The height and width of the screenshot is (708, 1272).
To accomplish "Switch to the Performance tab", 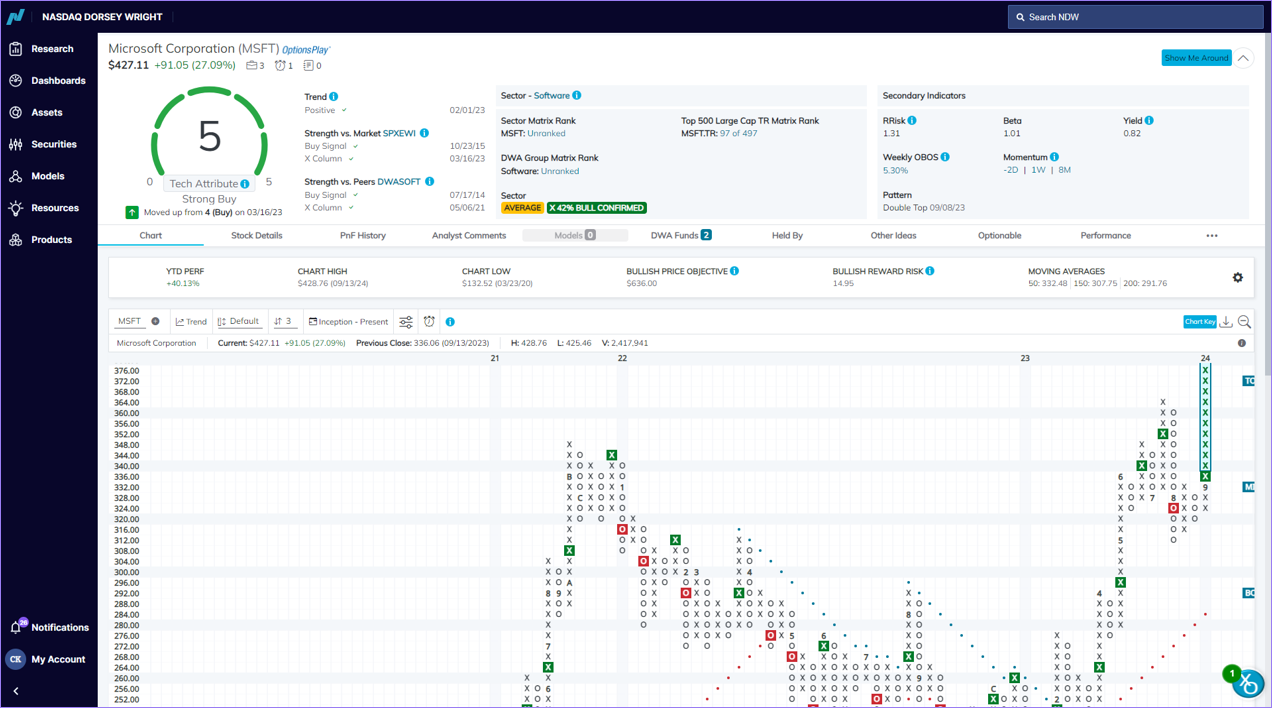I will 1106,236.
